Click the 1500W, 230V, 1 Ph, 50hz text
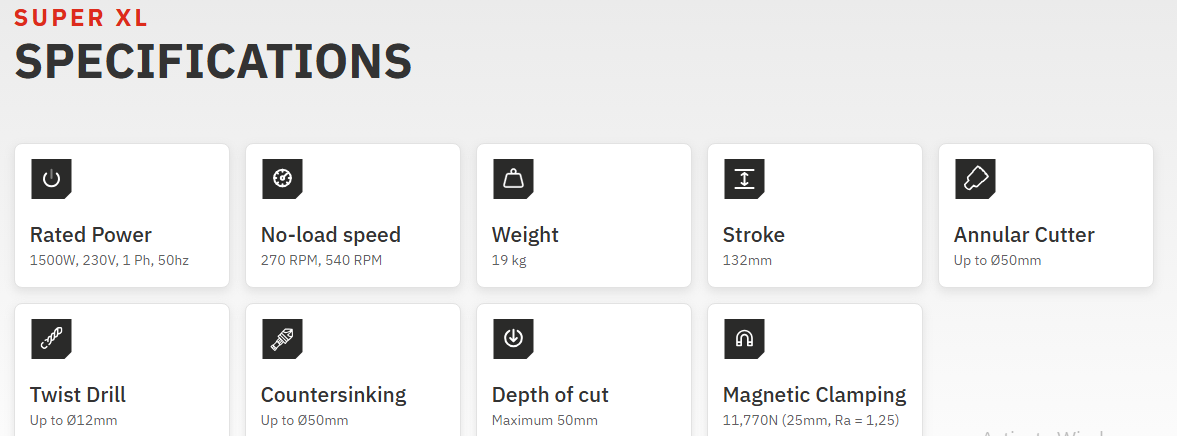The image size is (1177, 436). [109, 260]
